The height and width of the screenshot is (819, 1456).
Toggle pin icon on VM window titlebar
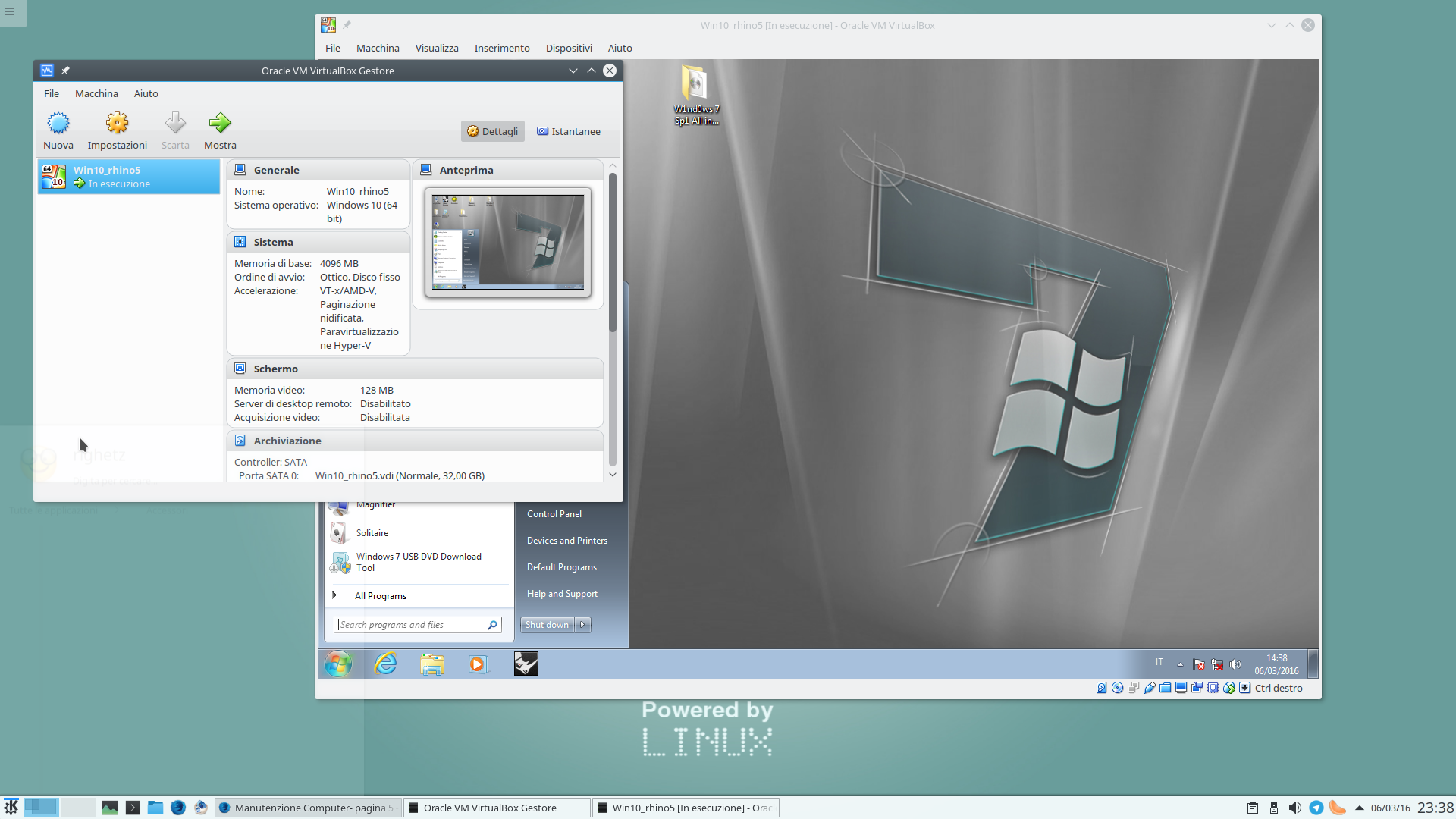(x=347, y=25)
